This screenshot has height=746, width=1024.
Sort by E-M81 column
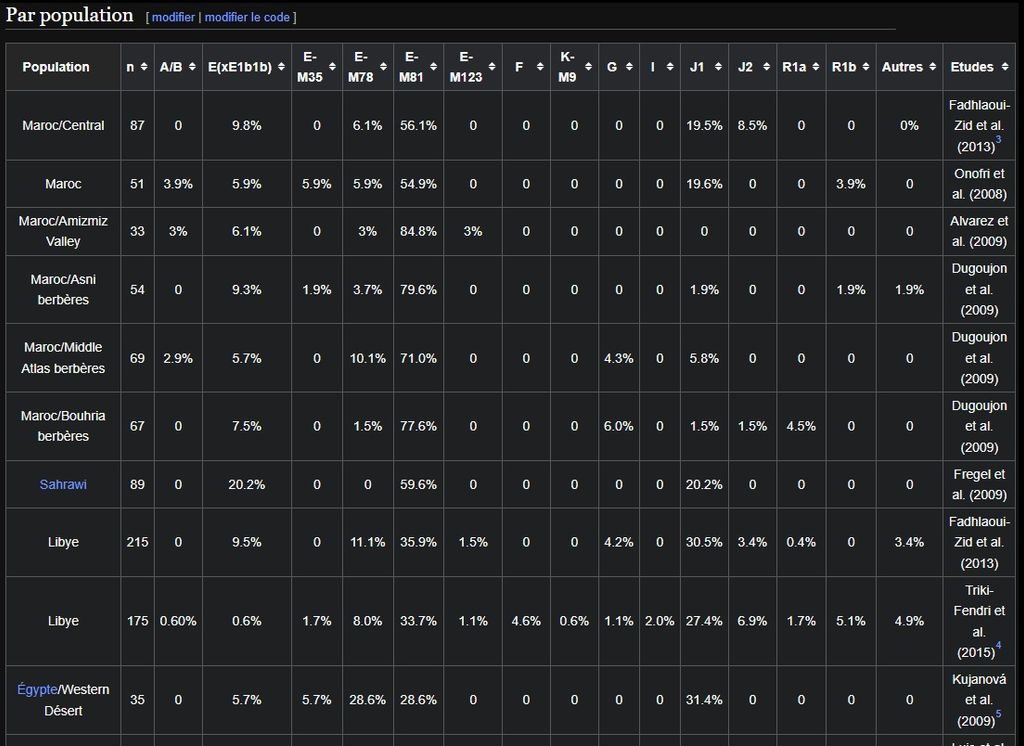click(417, 67)
